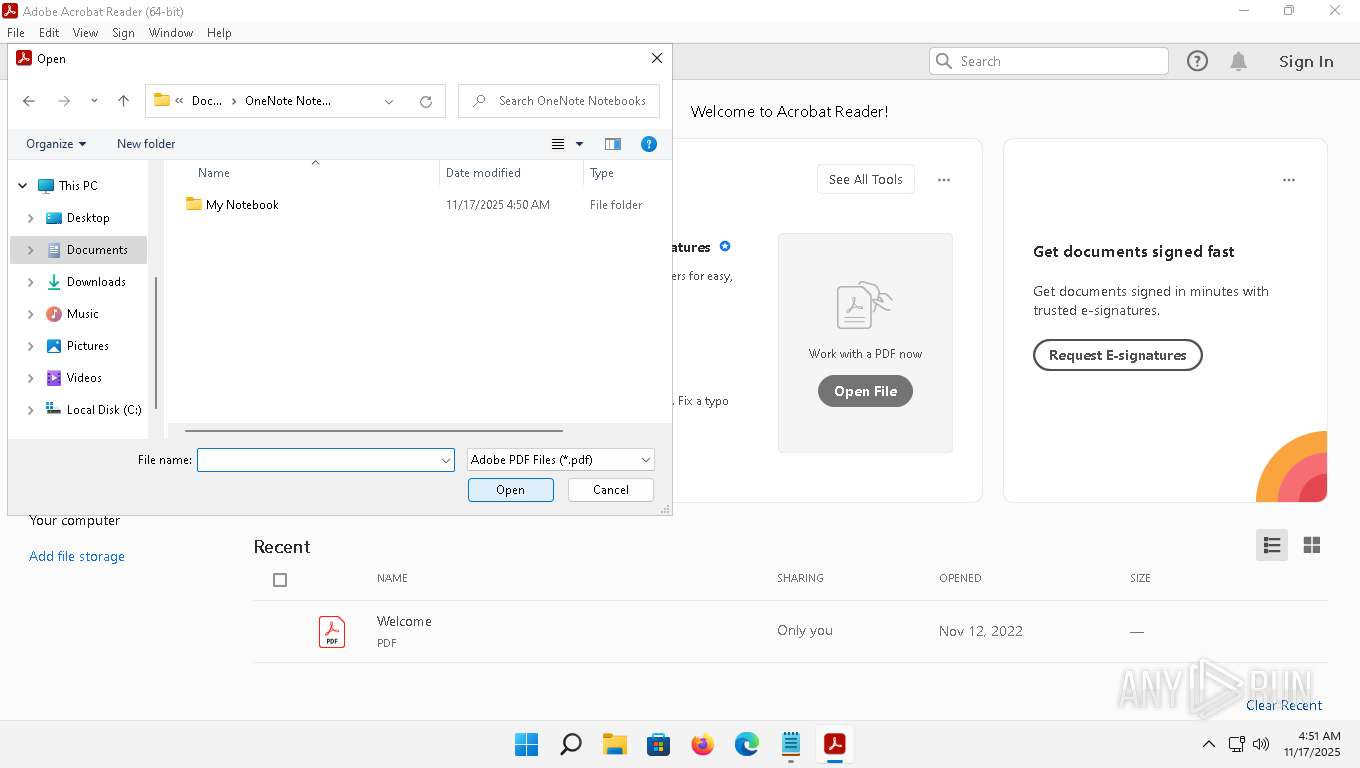Open the Window menu
This screenshot has width=1360, height=768.
pyautogui.click(x=171, y=33)
